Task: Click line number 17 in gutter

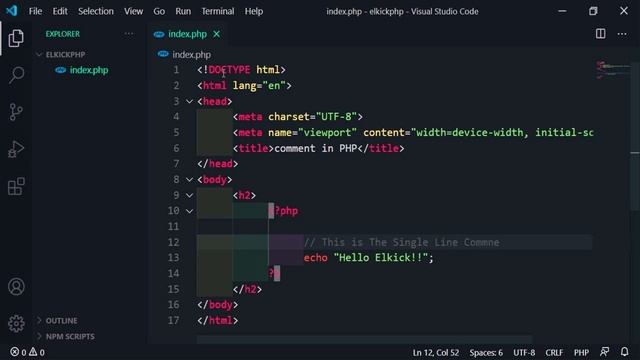Action: point(173,320)
